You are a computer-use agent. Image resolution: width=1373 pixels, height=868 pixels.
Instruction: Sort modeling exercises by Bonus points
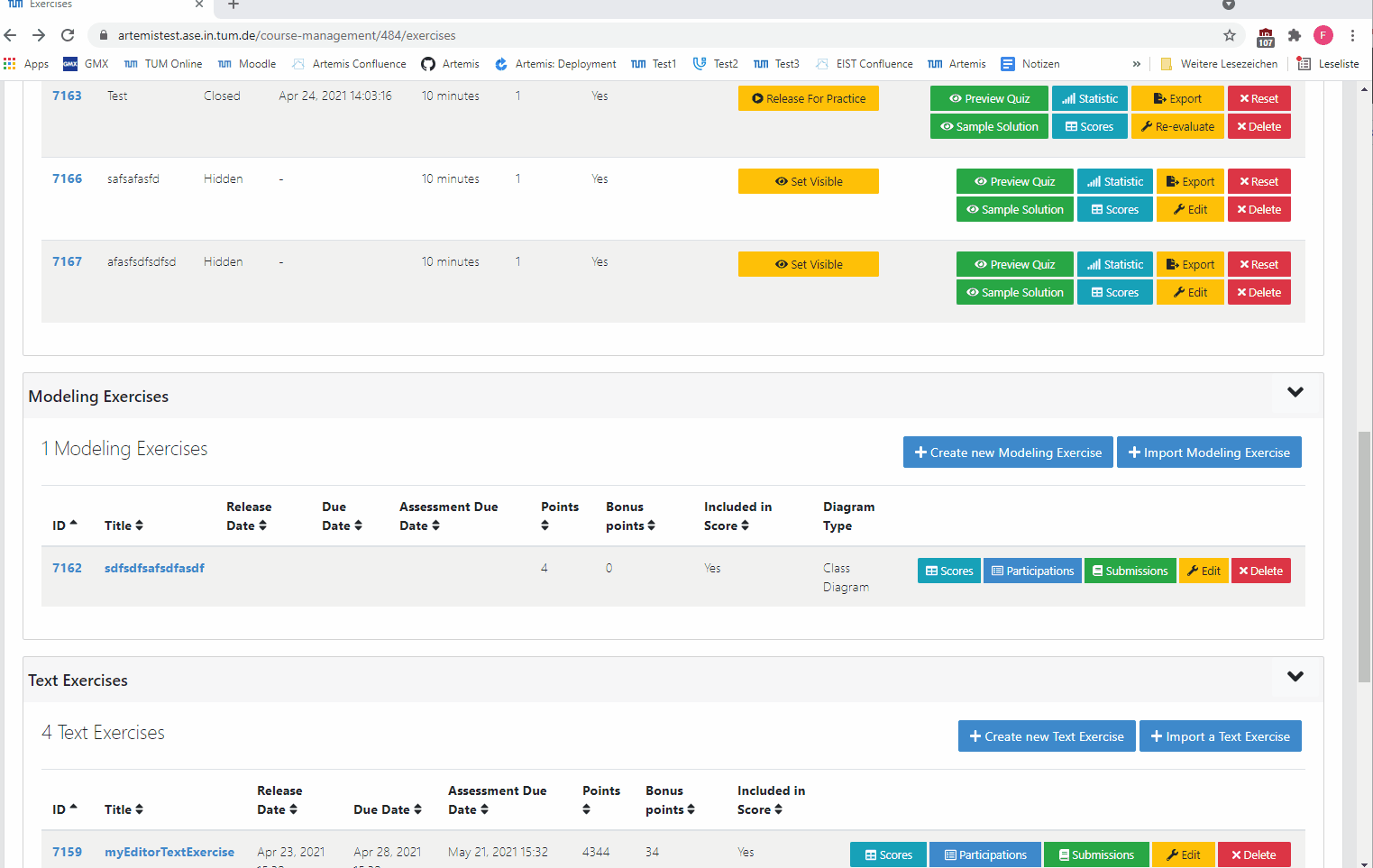pyautogui.click(x=630, y=516)
